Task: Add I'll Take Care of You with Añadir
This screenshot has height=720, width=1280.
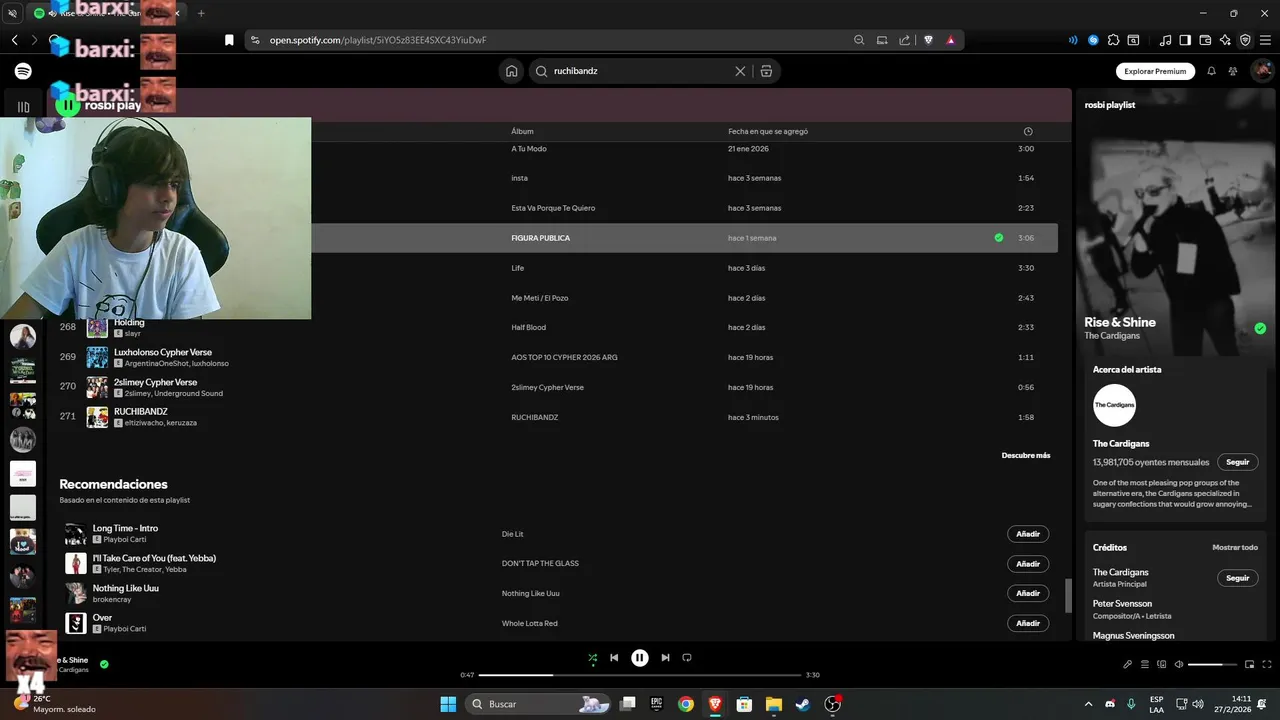Action: click(1028, 564)
